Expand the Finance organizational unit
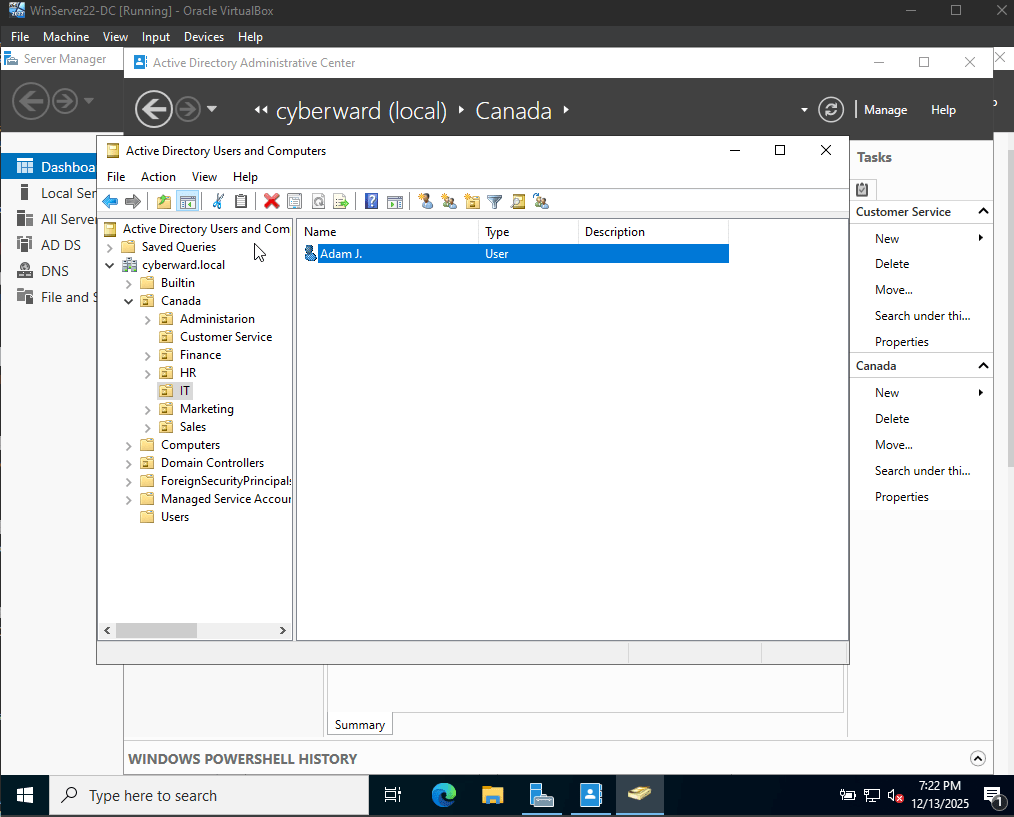1014x817 pixels. point(147,356)
